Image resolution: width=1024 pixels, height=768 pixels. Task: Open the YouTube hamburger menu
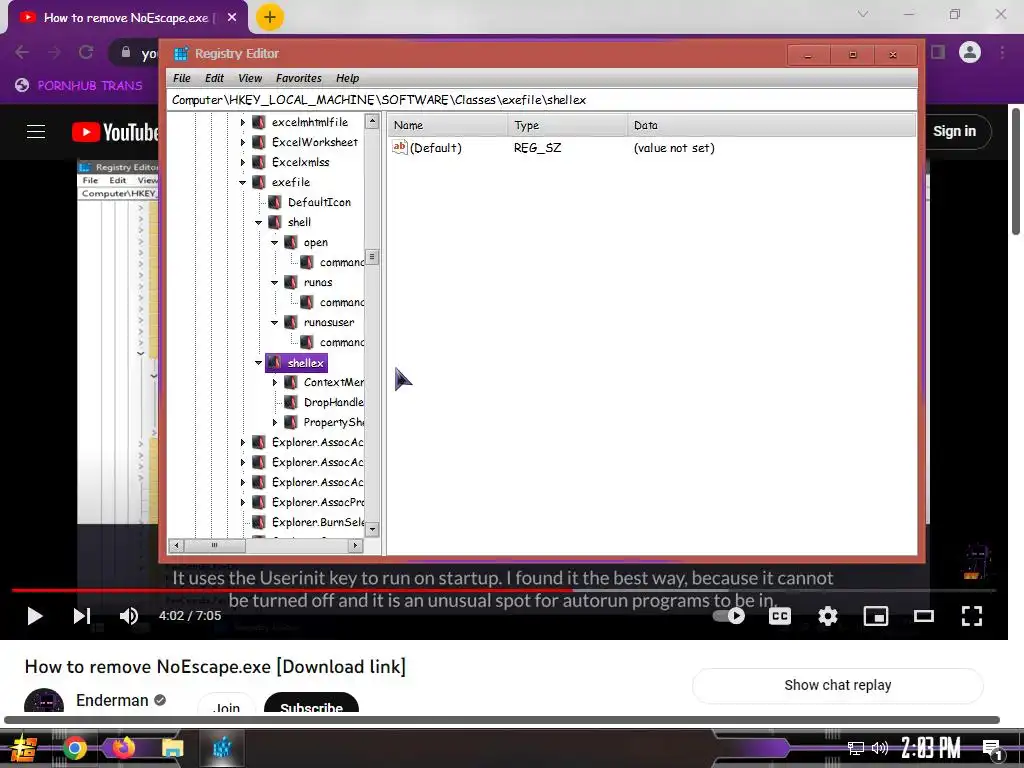(x=36, y=132)
